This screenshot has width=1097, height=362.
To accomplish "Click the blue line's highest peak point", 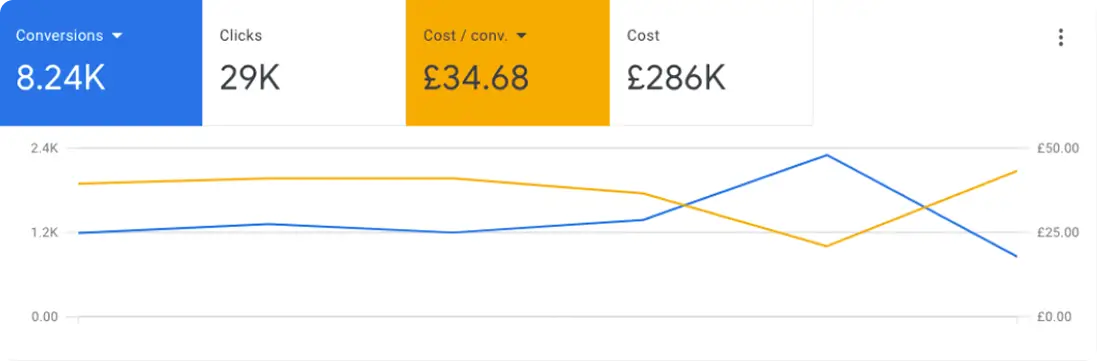I will point(827,155).
